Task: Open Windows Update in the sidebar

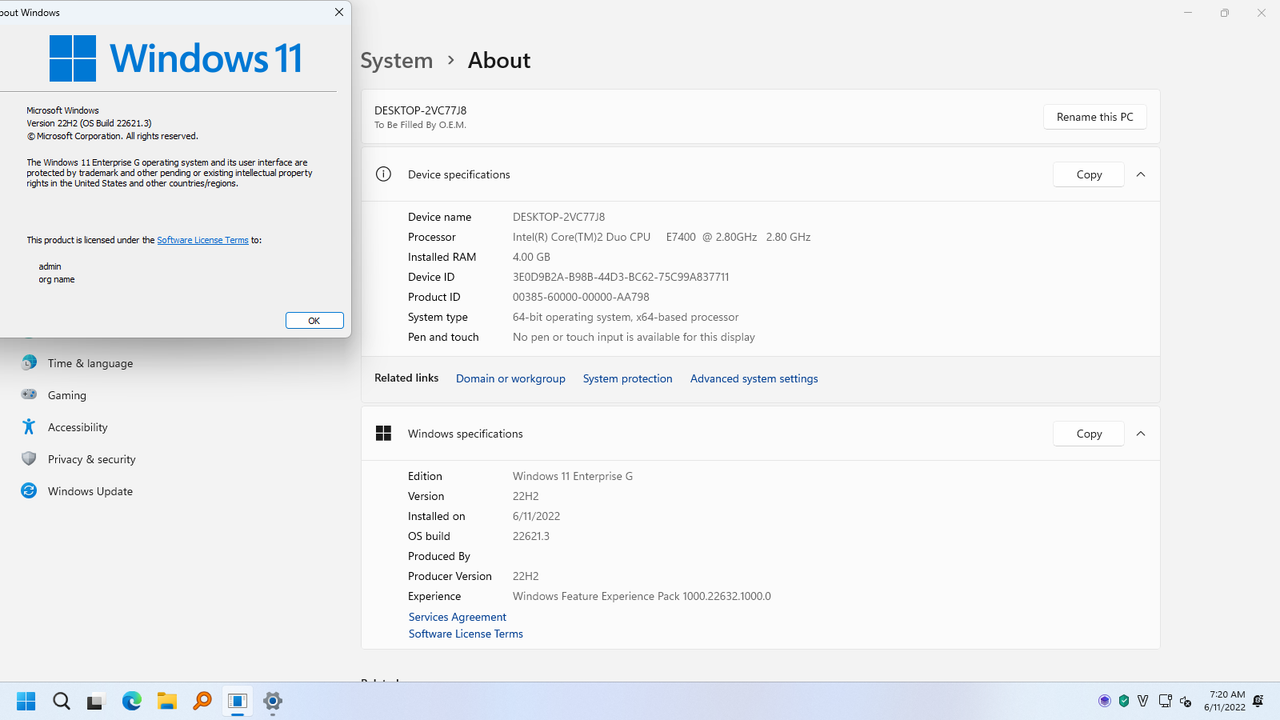Action: pos(90,491)
